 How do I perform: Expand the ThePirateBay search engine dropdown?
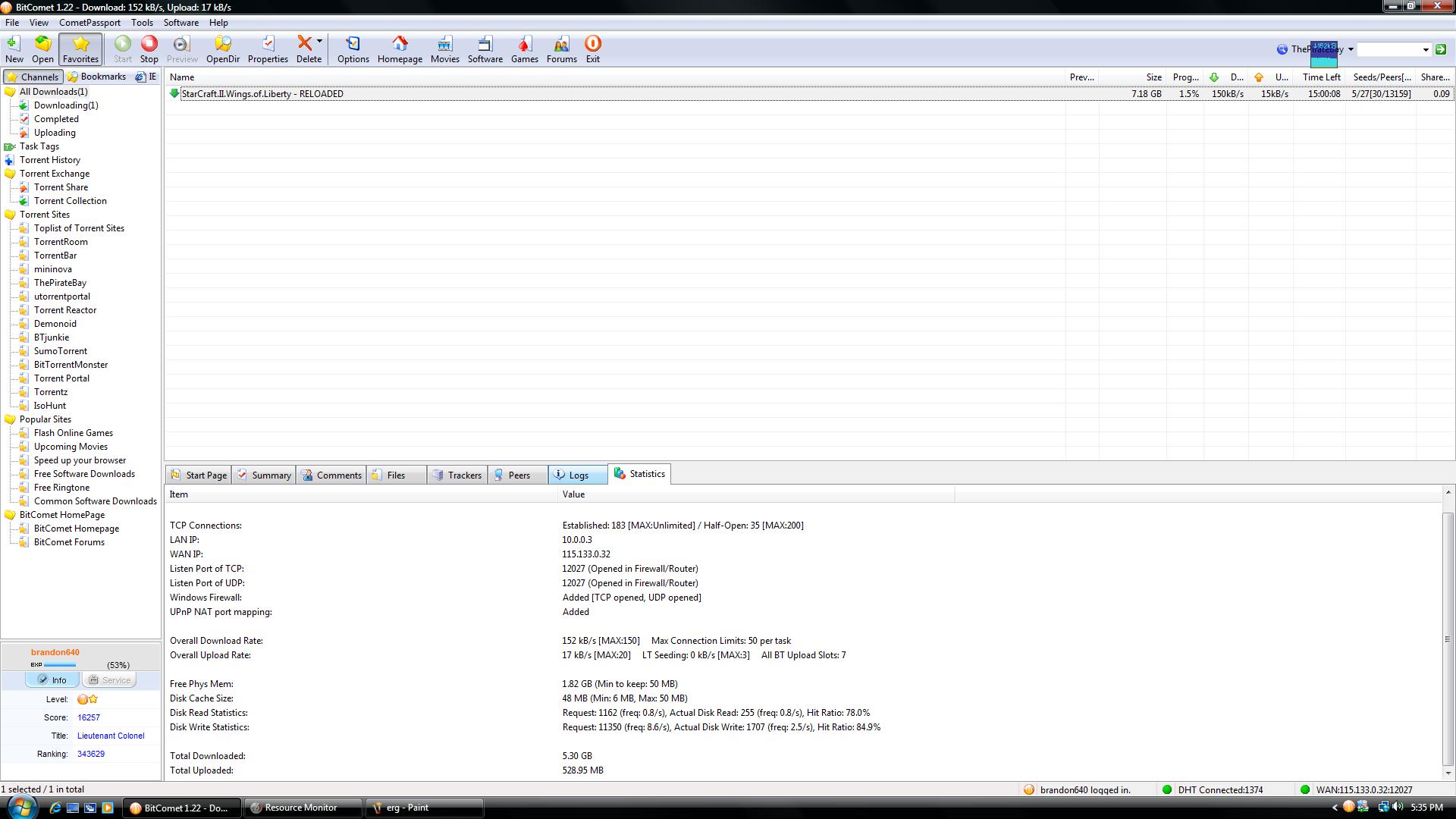[x=1351, y=49]
